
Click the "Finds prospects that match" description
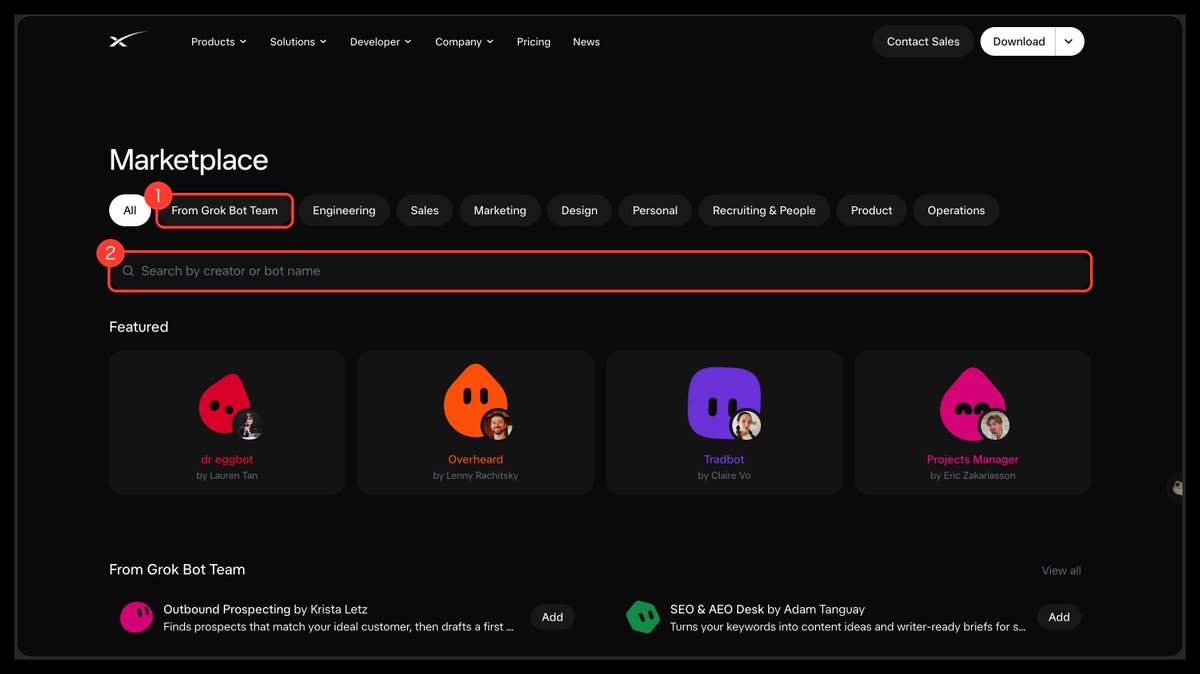(339, 627)
